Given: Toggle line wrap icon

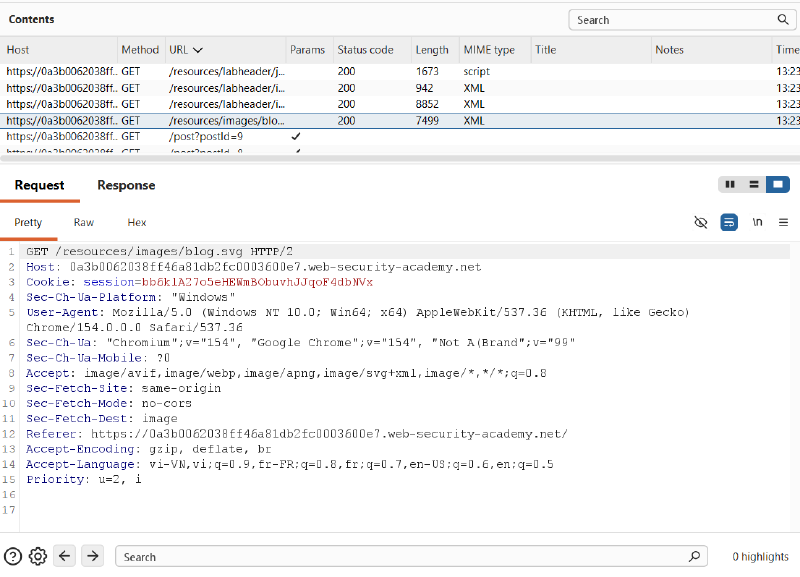Looking at the screenshot, I should click(729, 222).
